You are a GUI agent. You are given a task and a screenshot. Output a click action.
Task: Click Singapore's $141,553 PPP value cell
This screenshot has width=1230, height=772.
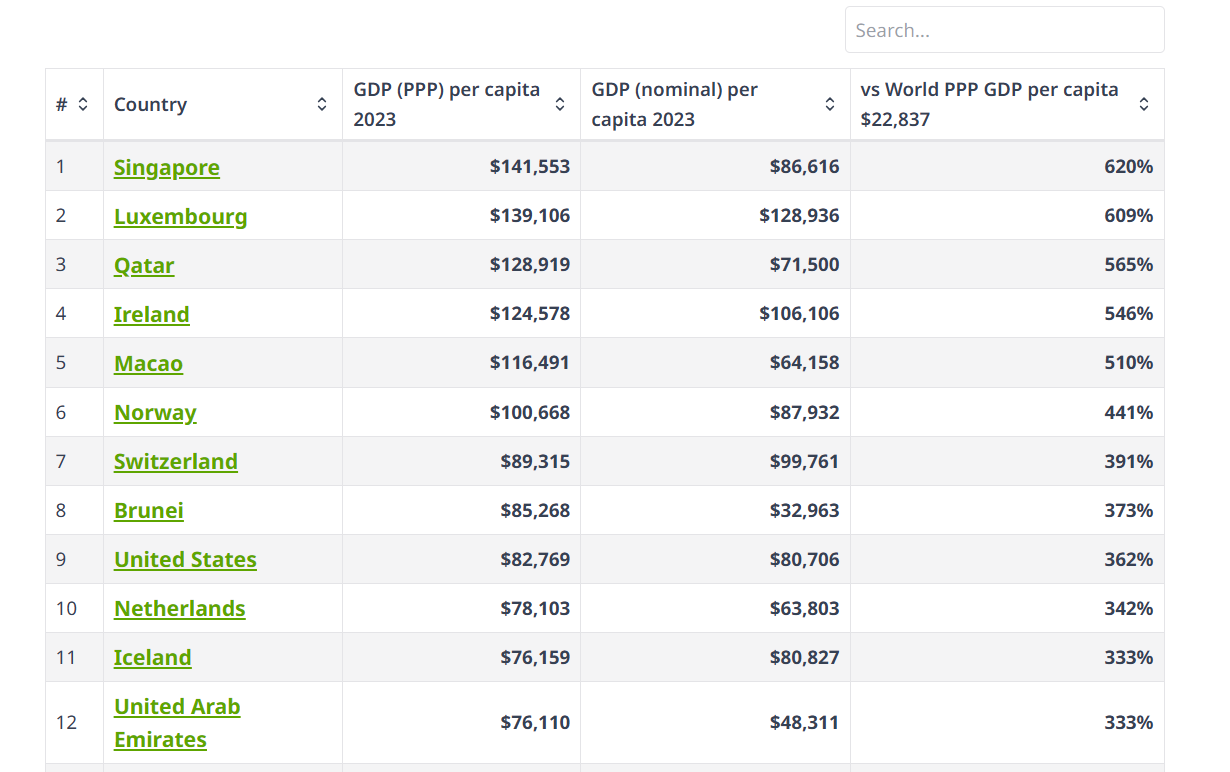(x=530, y=167)
